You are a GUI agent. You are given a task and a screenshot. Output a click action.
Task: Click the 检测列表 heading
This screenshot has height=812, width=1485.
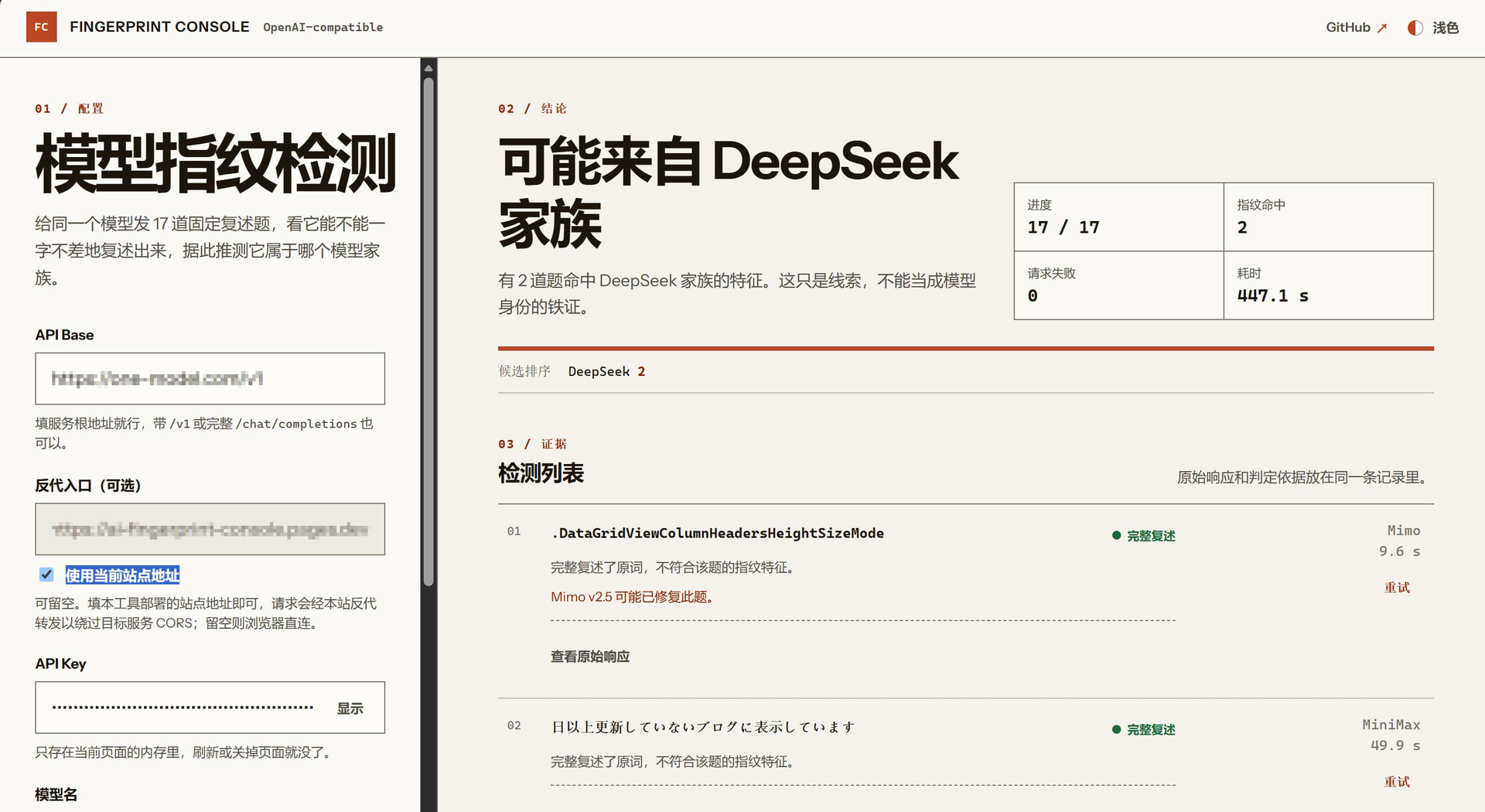coord(541,473)
